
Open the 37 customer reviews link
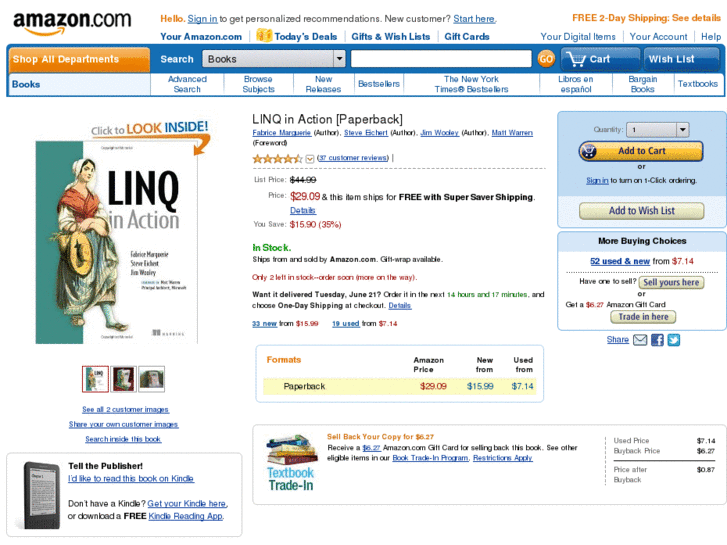[353, 158]
